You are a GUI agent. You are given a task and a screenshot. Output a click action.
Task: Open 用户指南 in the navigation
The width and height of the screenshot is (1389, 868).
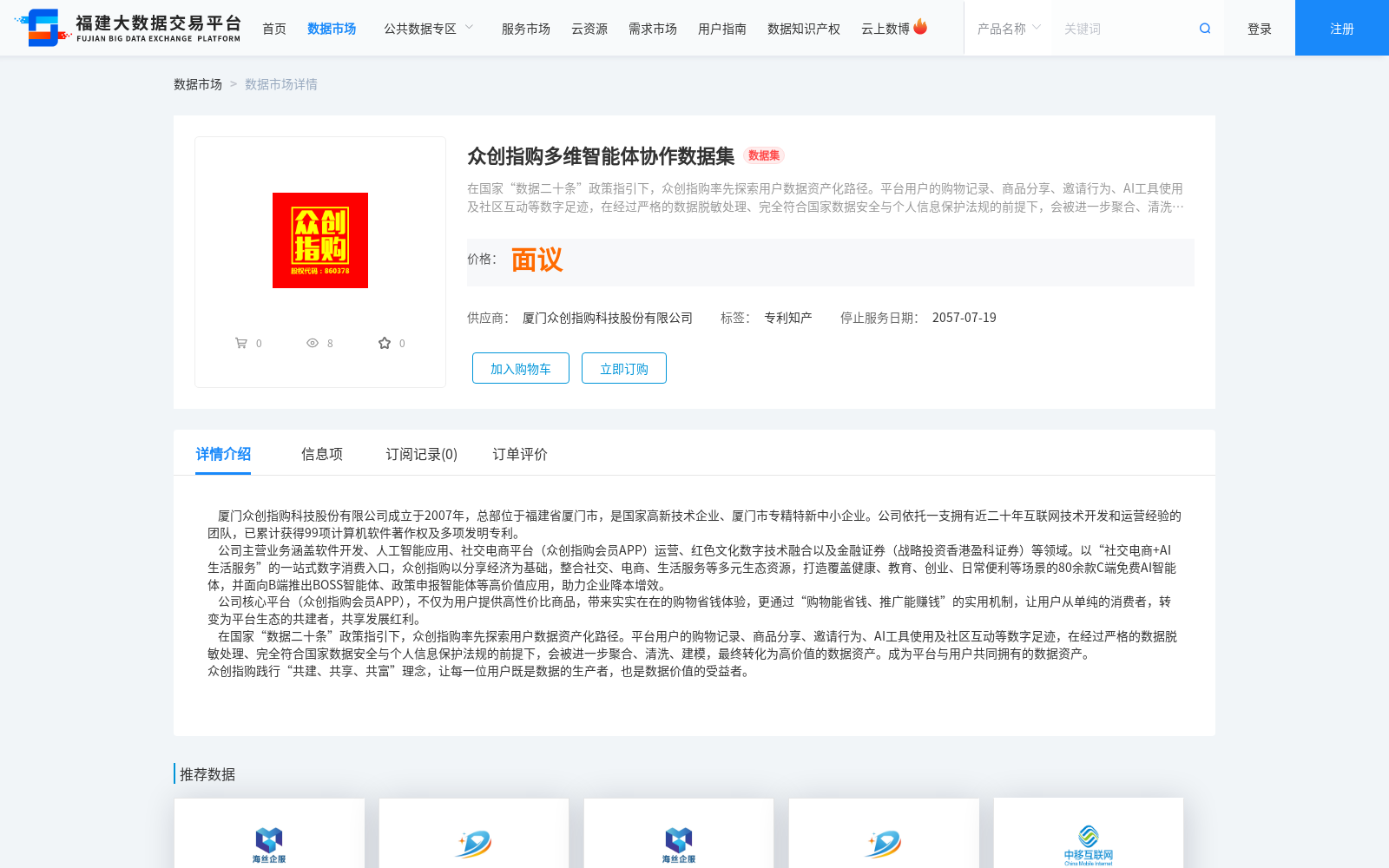click(722, 29)
